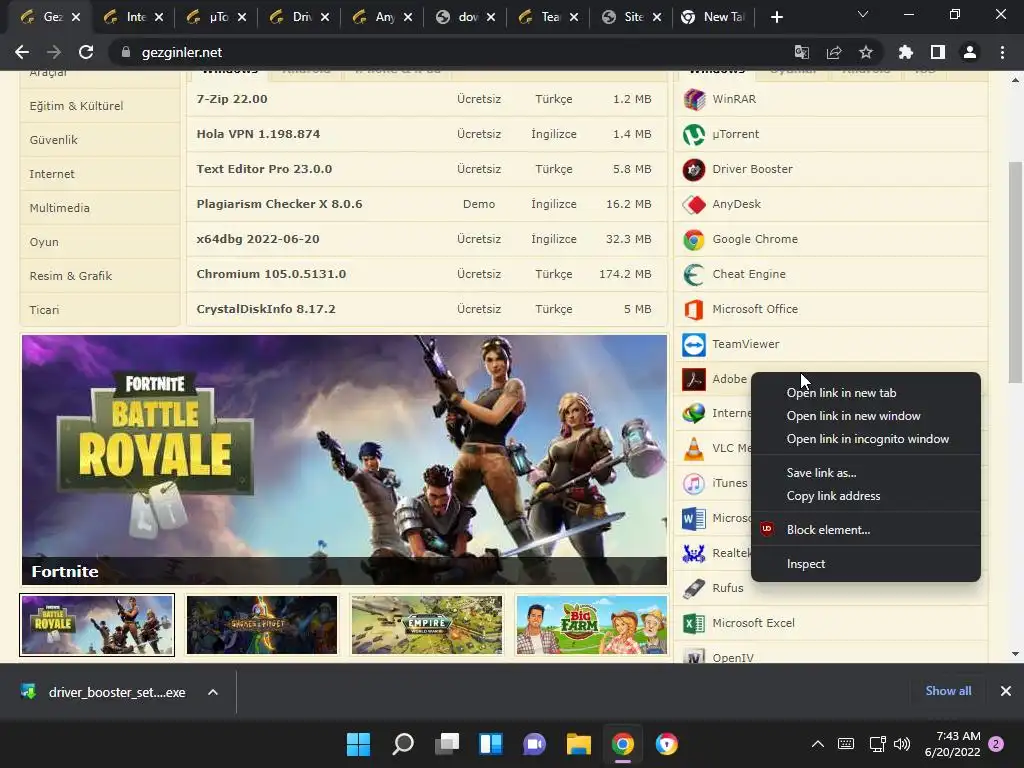Viewport: 1024px width, 768px height.
Task: Open File Explorer from taskbar
Action: coord(579,744)
